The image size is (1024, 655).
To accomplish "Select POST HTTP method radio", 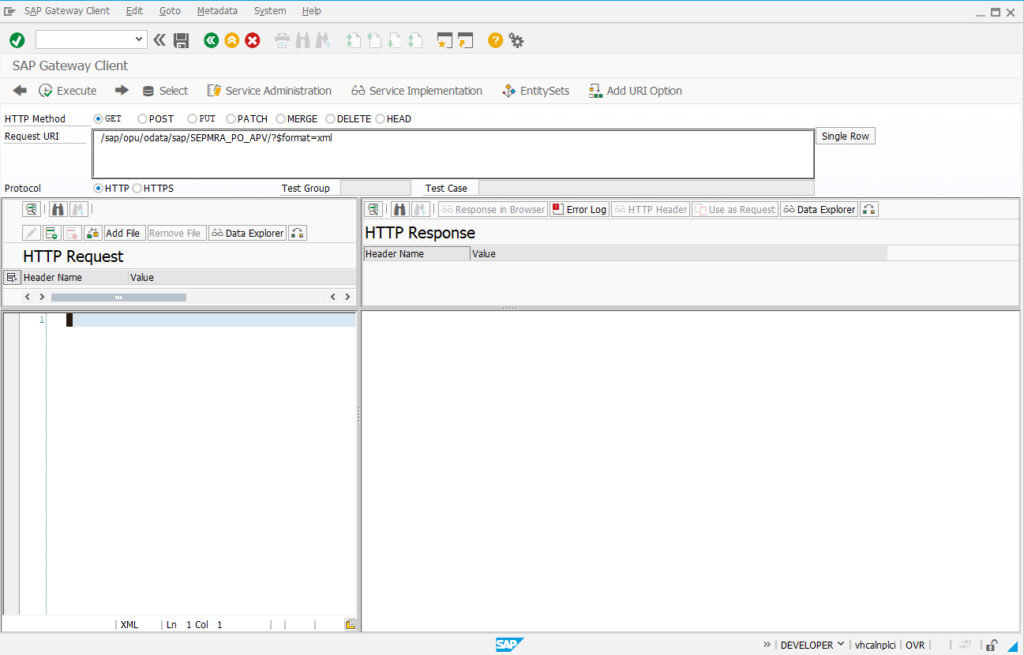I will pos(142,119).
